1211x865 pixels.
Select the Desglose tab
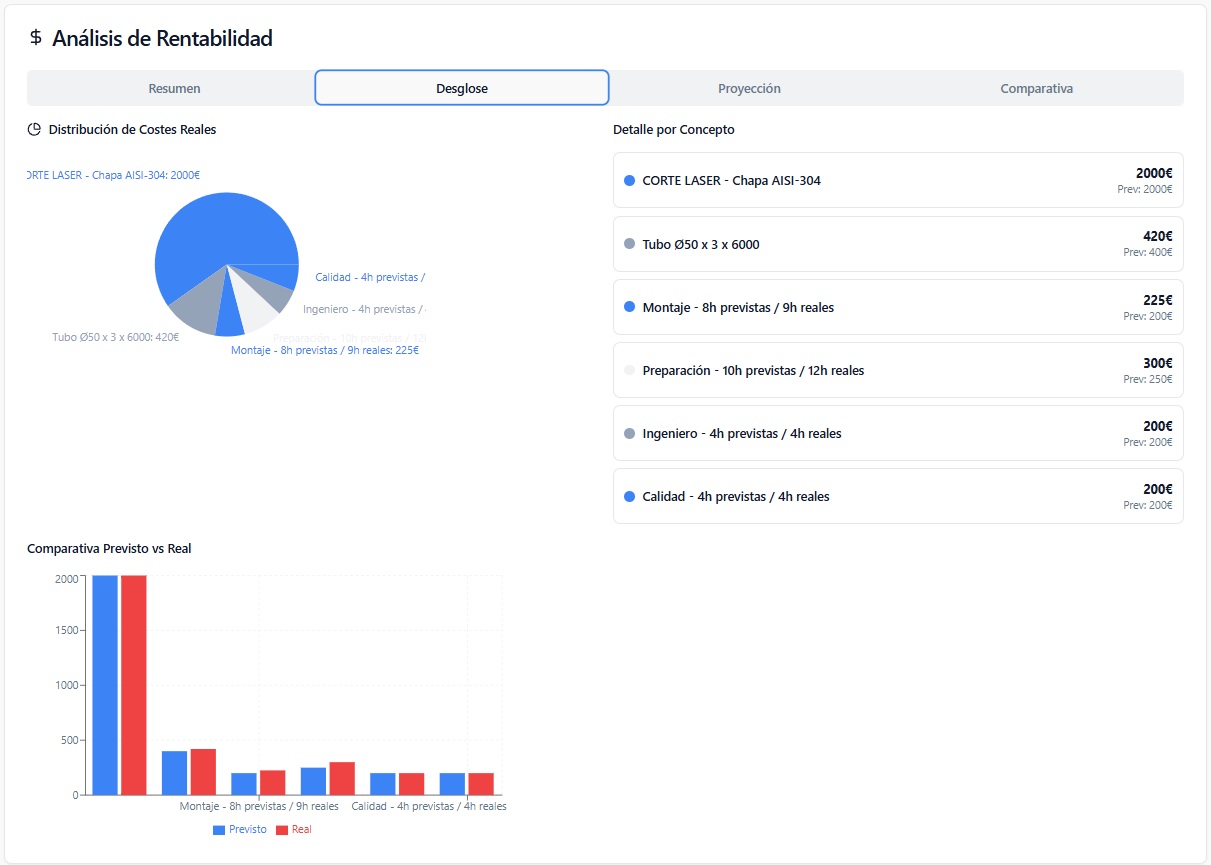462,88
